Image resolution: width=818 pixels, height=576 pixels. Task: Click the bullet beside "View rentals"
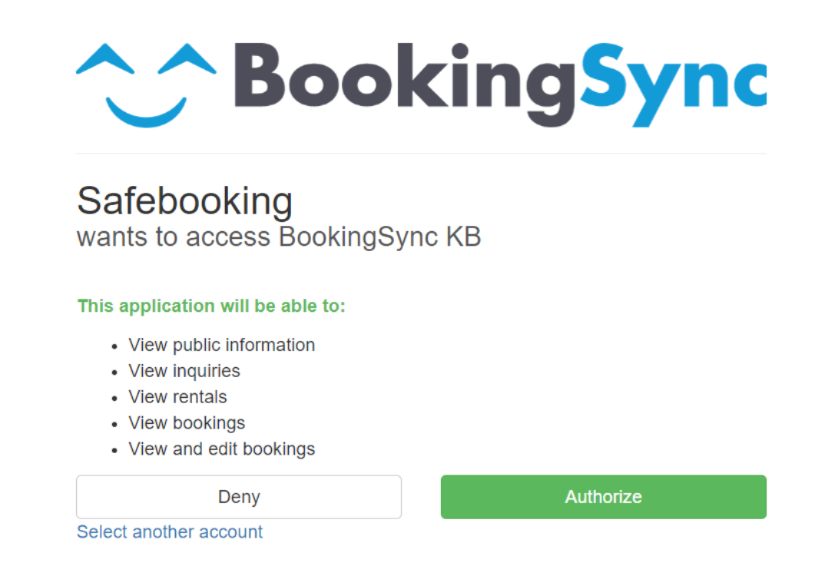click(115, 398)
